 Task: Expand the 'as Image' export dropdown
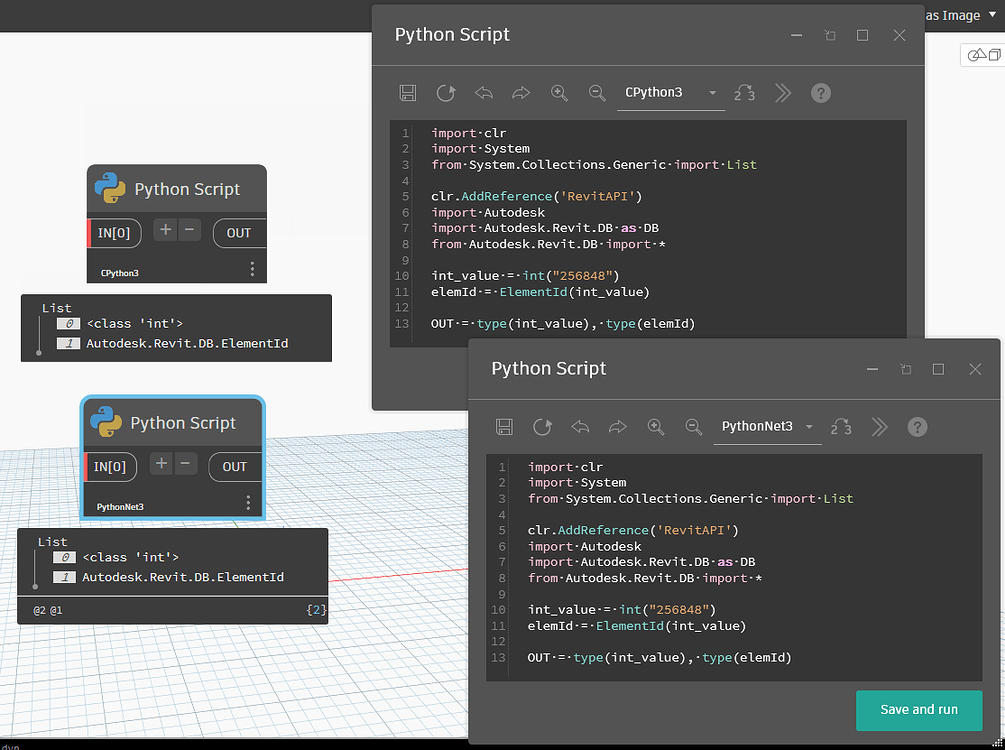tap(991, 15)
